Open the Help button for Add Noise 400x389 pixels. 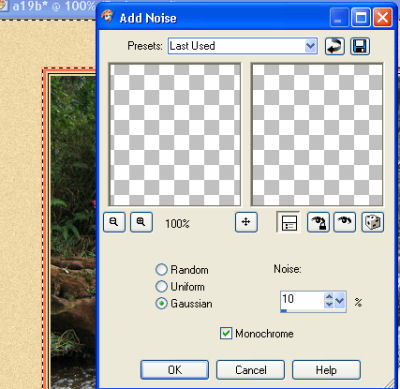326,370
